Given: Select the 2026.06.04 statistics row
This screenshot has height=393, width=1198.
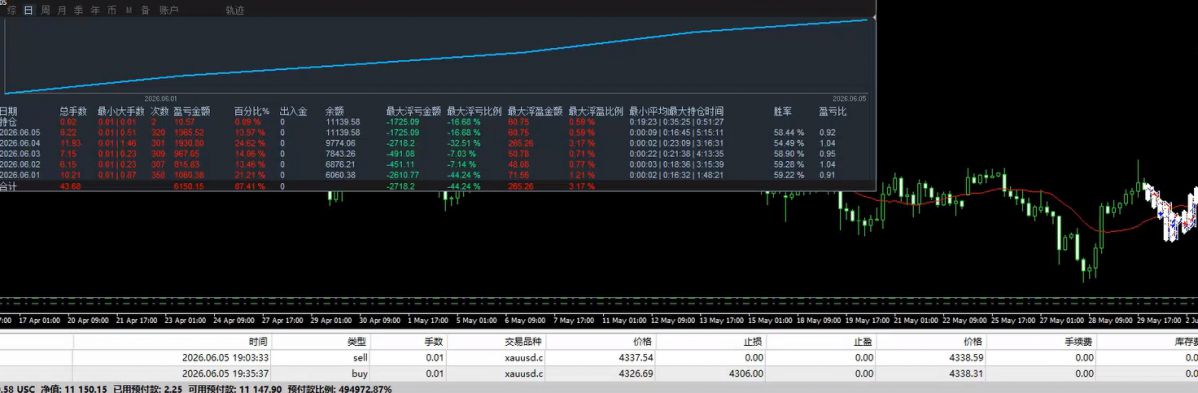Looking at the screenshot, I should point(437,143).
